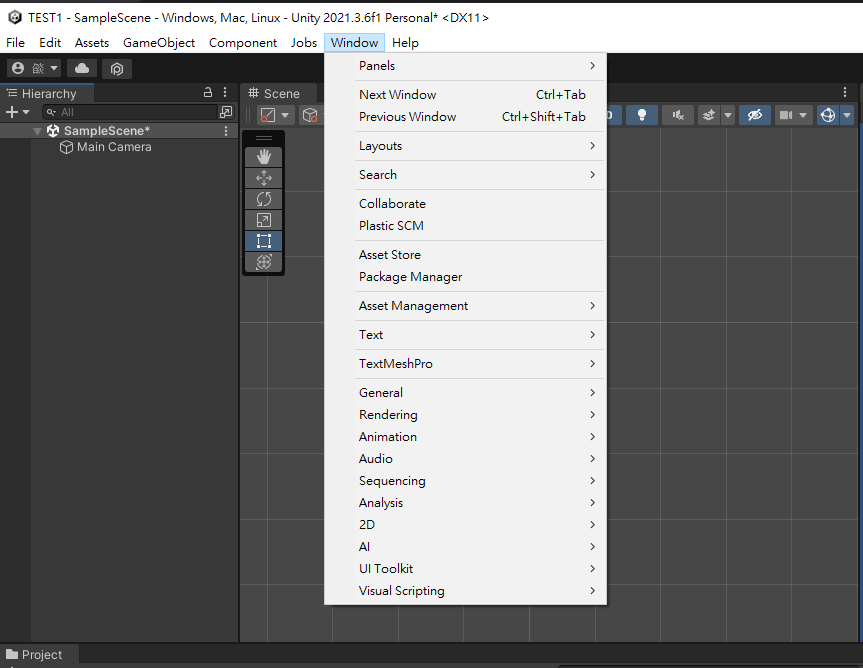Open the gizmos dropdown arrow
Image resolution: width=863 pixels, height=668 pixels.
coord(847,115)
